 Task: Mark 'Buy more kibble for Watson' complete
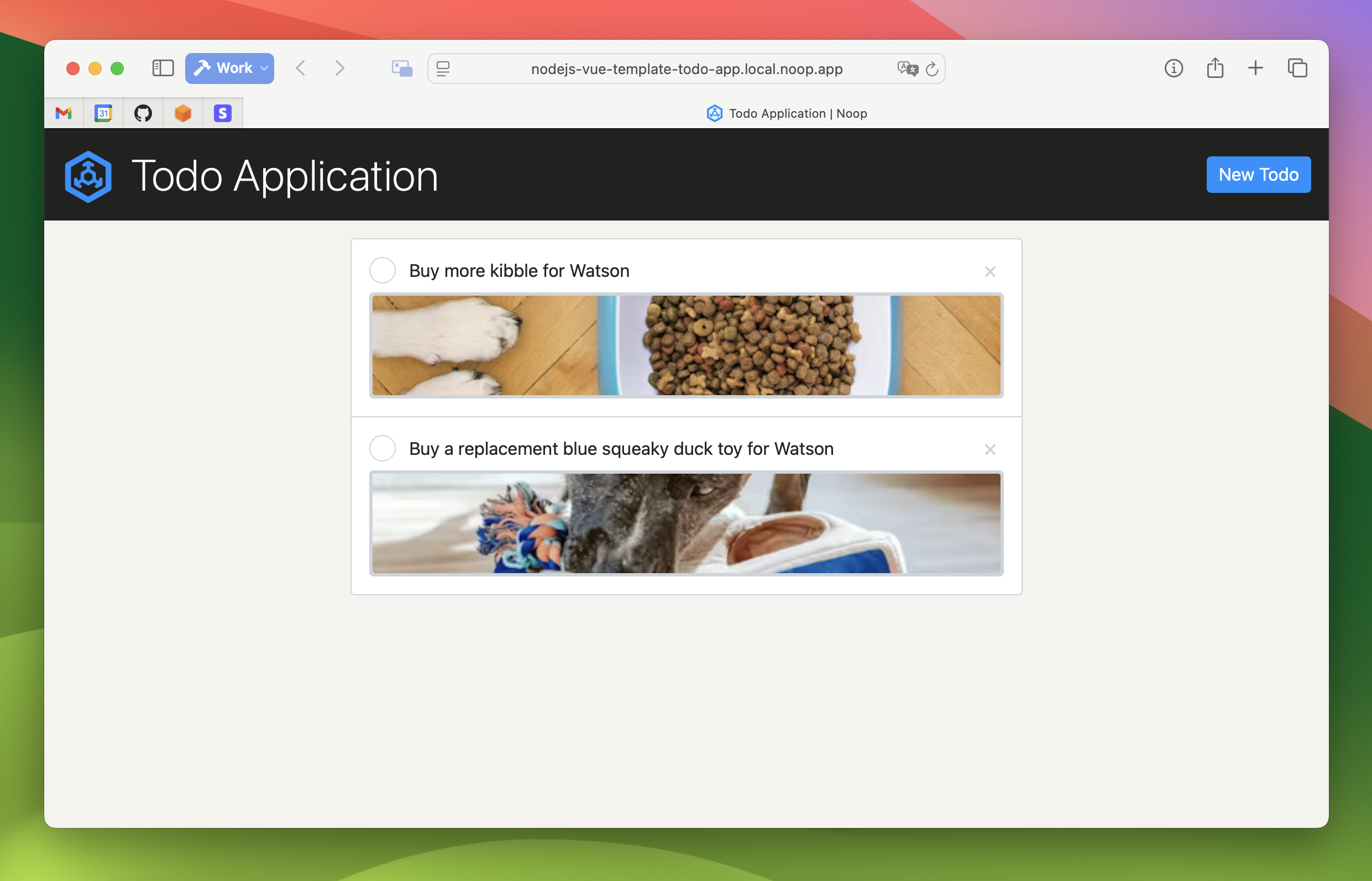382,270
